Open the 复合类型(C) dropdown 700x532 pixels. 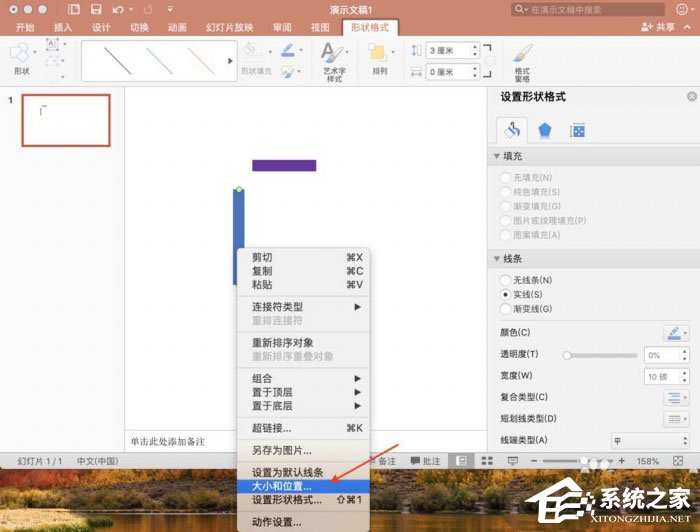[676, 397]
